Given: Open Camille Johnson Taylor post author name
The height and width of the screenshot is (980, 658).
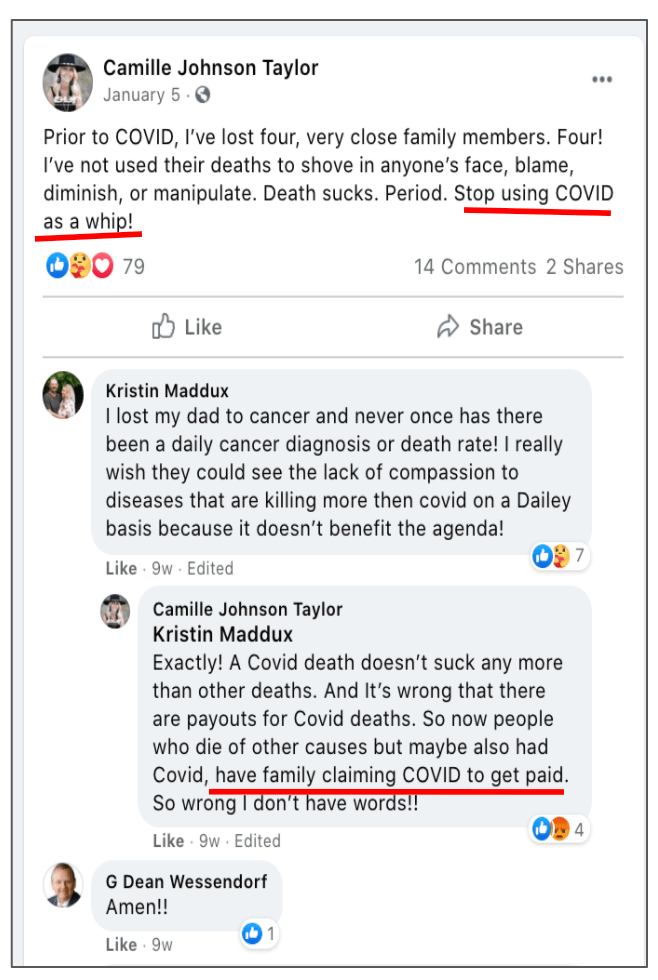Looking at the screenshot, I should point(210,68).
